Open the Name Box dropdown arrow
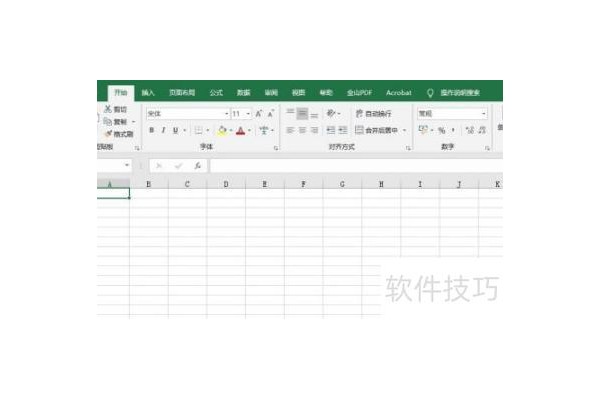Viewport: 600px width, 400px height. click(127, 165)
